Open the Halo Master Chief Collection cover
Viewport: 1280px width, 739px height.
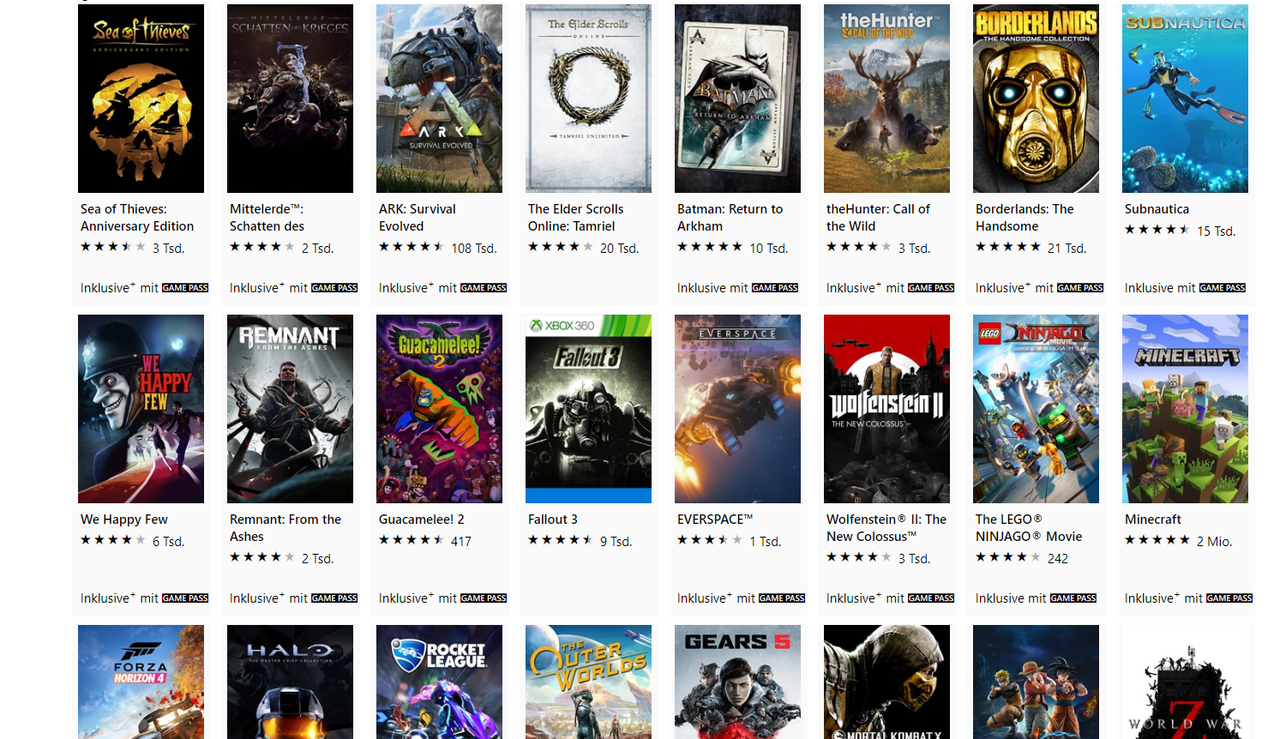(290, 682)
